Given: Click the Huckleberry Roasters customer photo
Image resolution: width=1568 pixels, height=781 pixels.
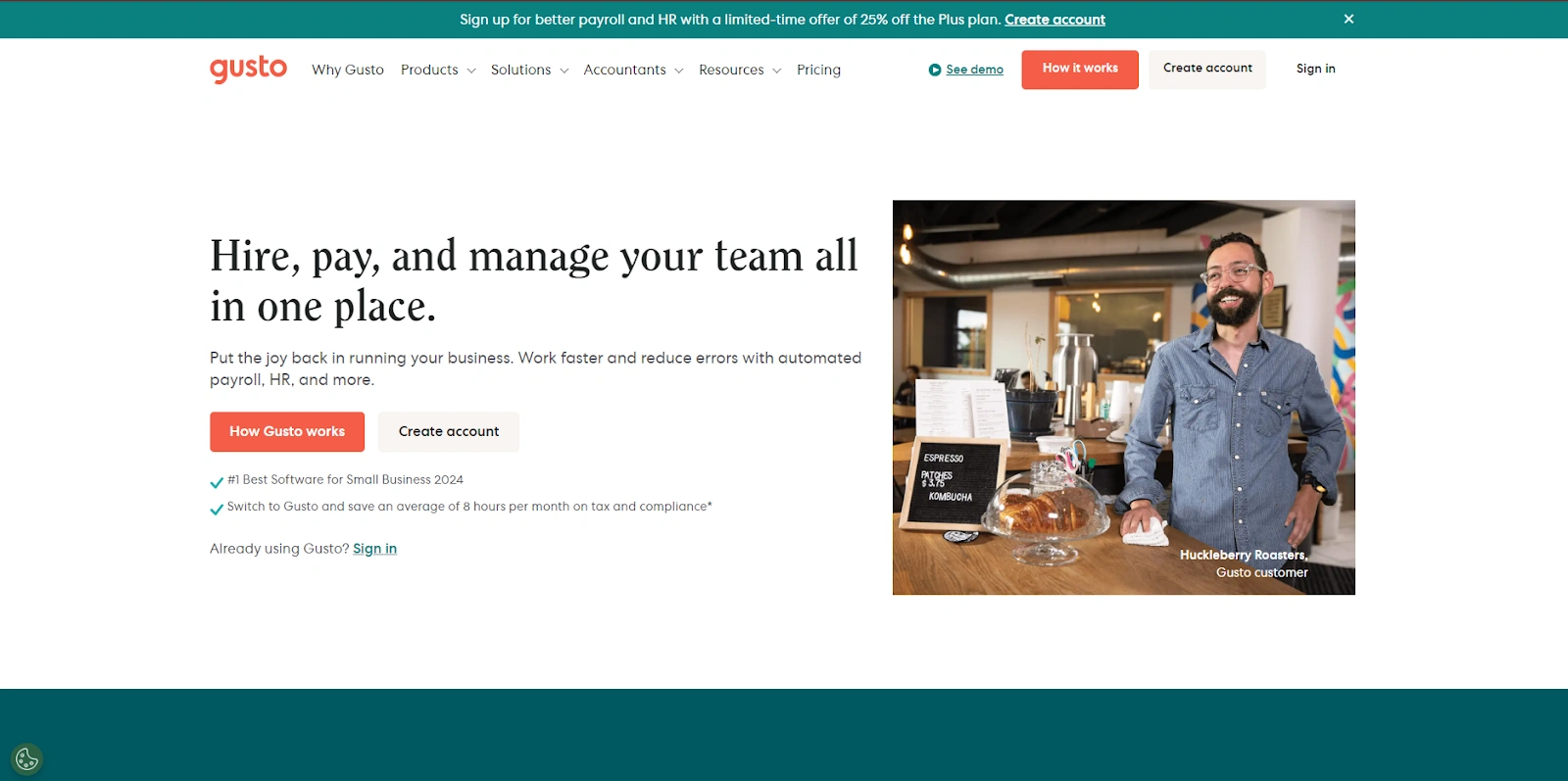Looking at the screenshot, I should click(1124, 397).
